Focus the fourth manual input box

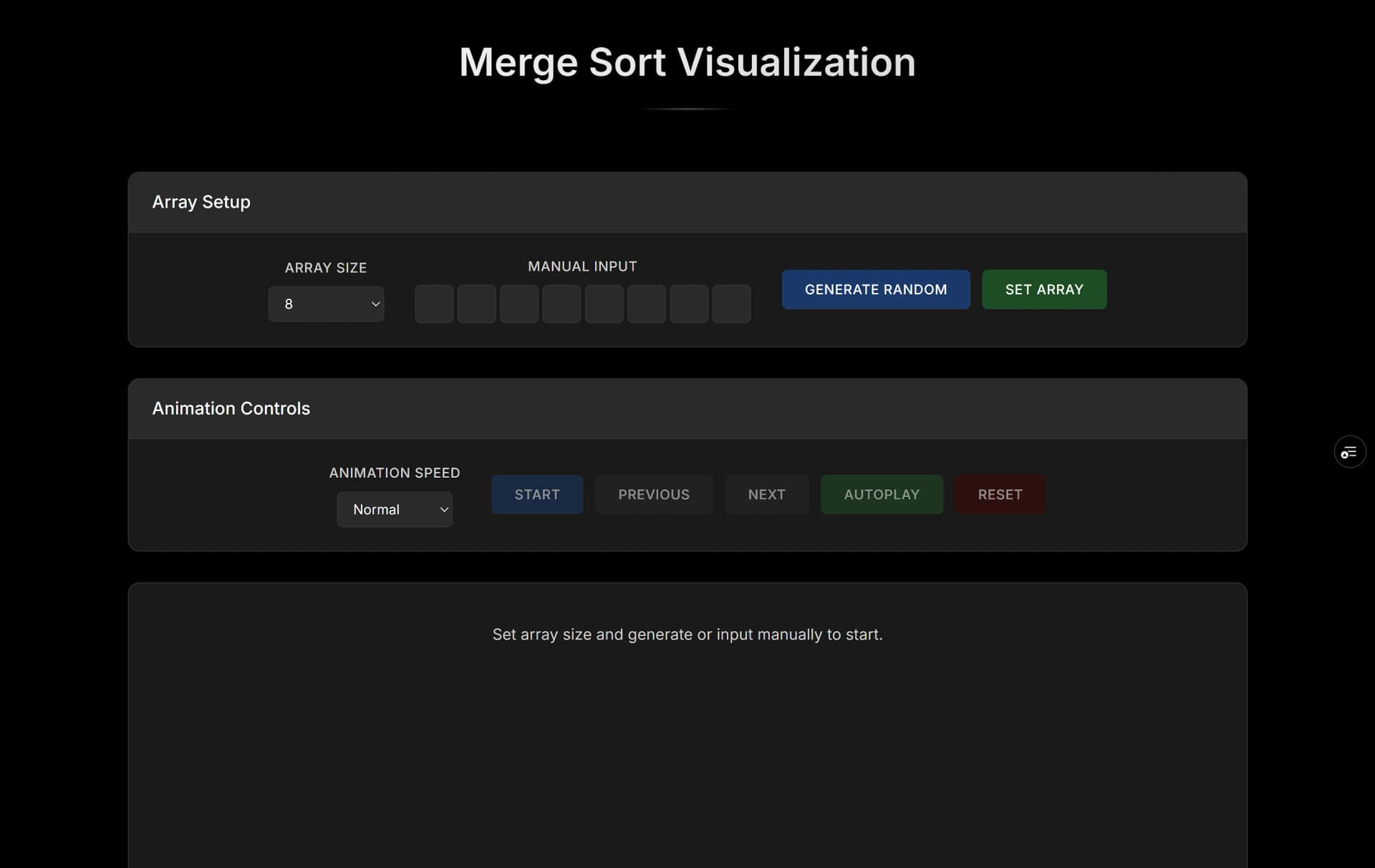561,304
